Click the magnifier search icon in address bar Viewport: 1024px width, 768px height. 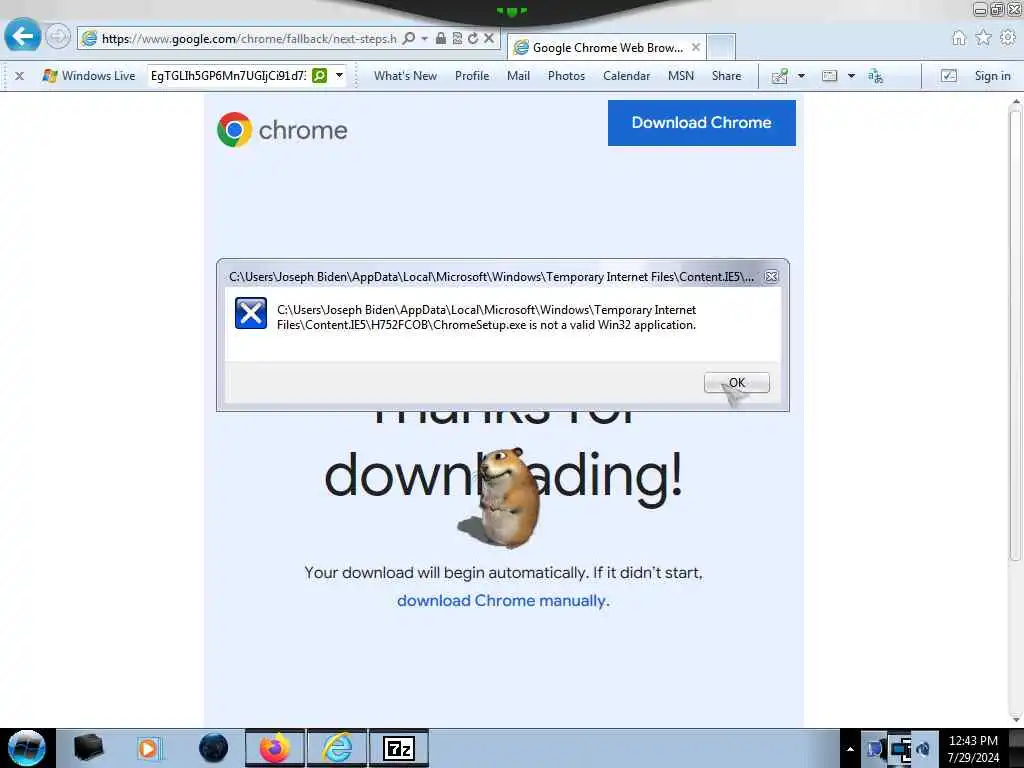[409, 39]
